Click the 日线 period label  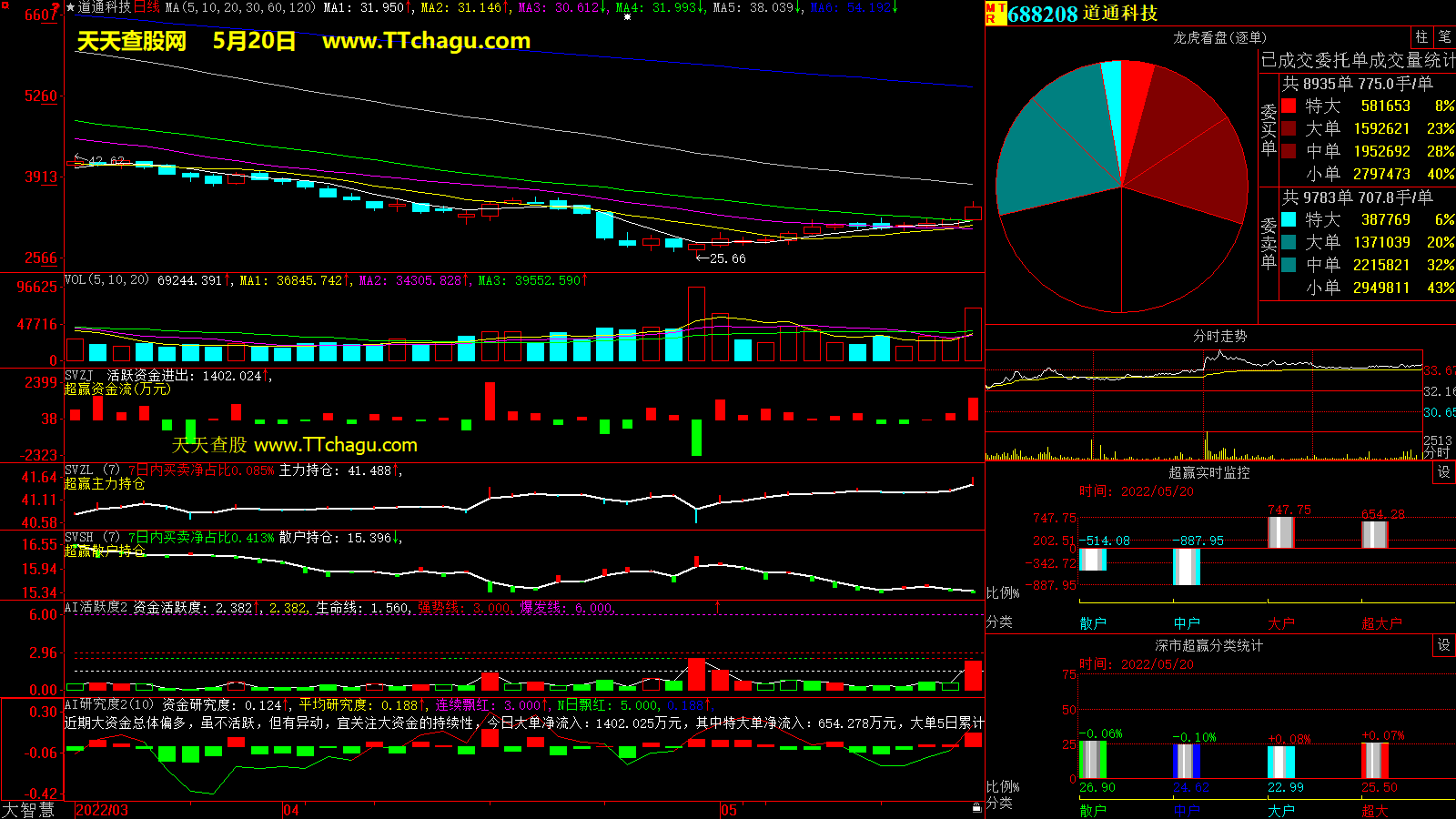point(147,7)
